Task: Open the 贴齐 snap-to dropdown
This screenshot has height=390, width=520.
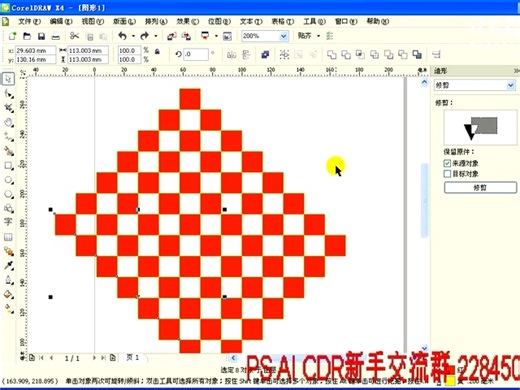Action: pos(318,36)
